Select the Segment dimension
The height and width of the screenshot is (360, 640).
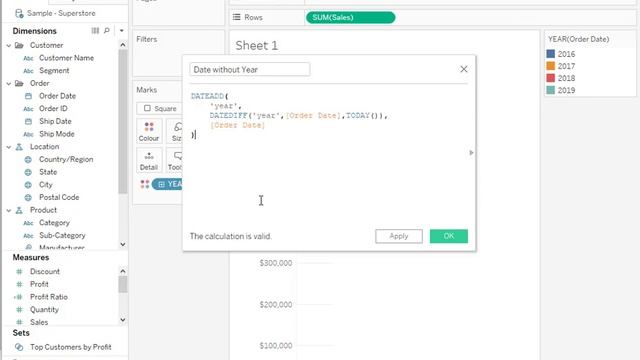point(54,71)
